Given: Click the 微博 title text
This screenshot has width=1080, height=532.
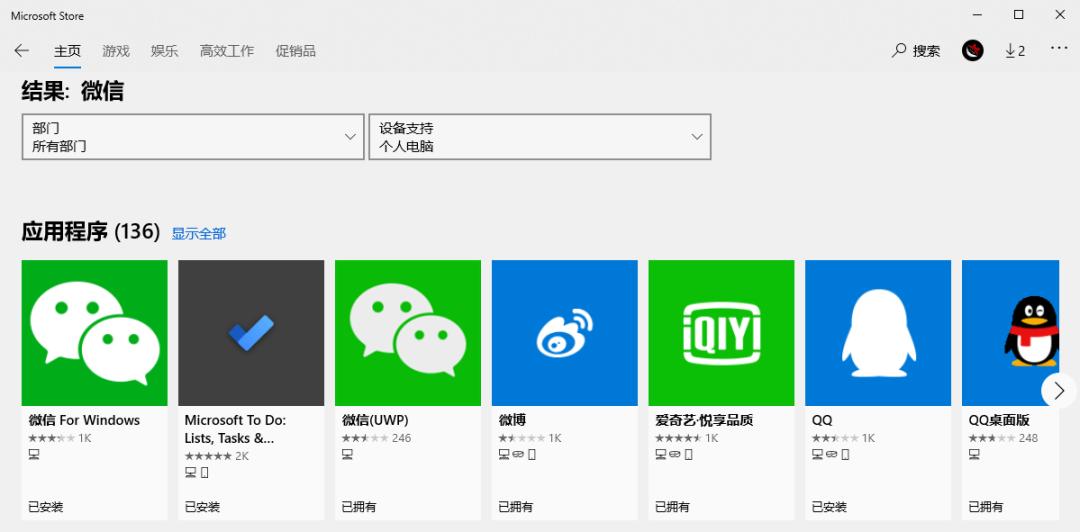Looking at the screenshot, I should tap(512, 420).
